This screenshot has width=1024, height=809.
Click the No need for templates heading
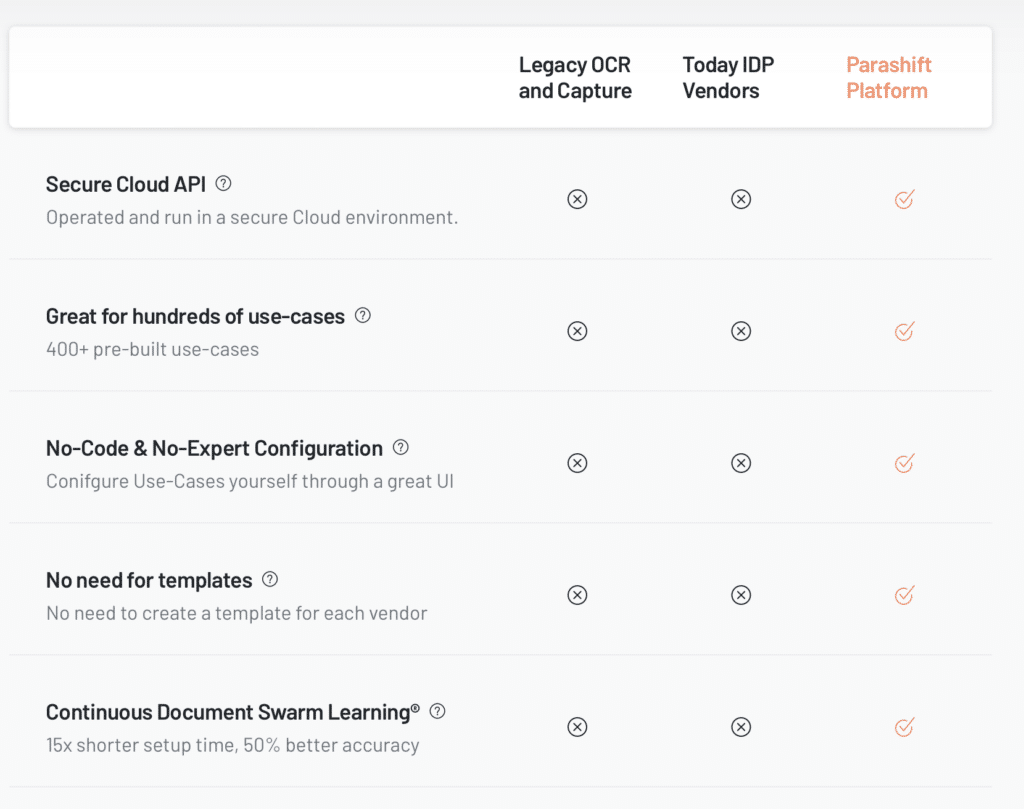pos(149,580)
